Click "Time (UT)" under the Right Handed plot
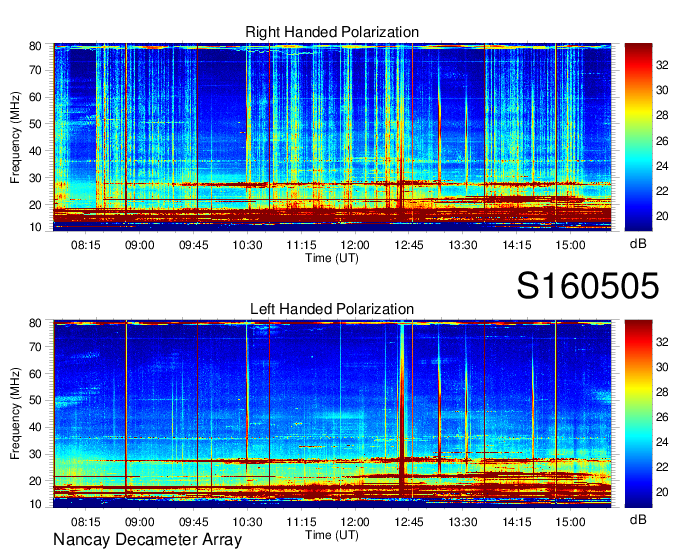 (332, 258)
